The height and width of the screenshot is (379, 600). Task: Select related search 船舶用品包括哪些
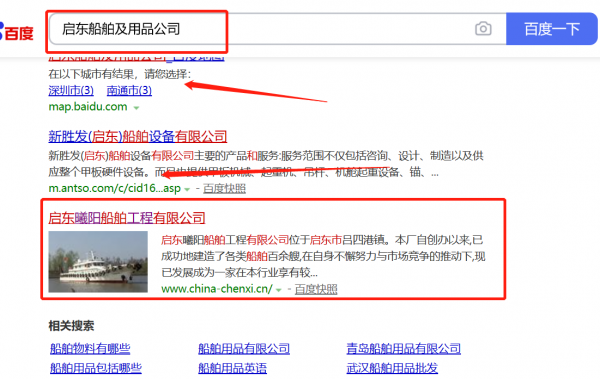coord(96,368)
